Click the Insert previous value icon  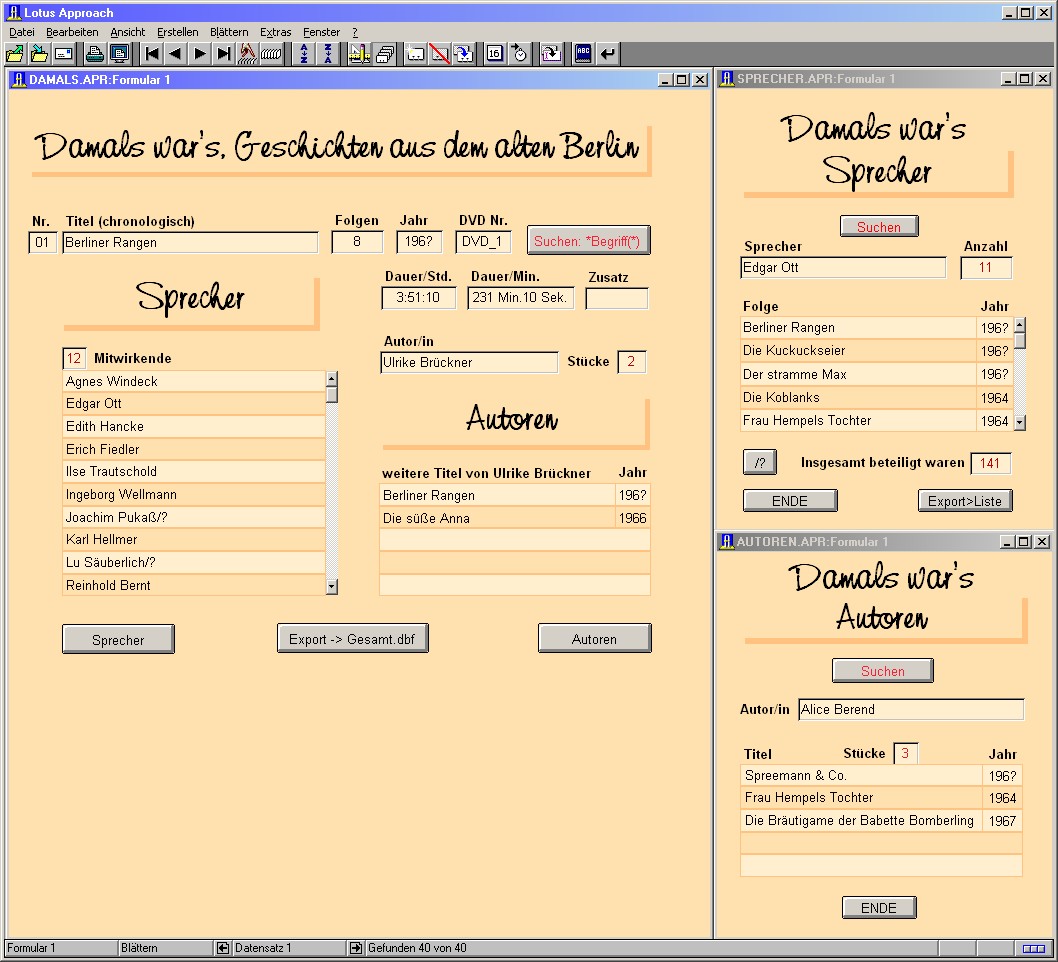click(551, 54)
